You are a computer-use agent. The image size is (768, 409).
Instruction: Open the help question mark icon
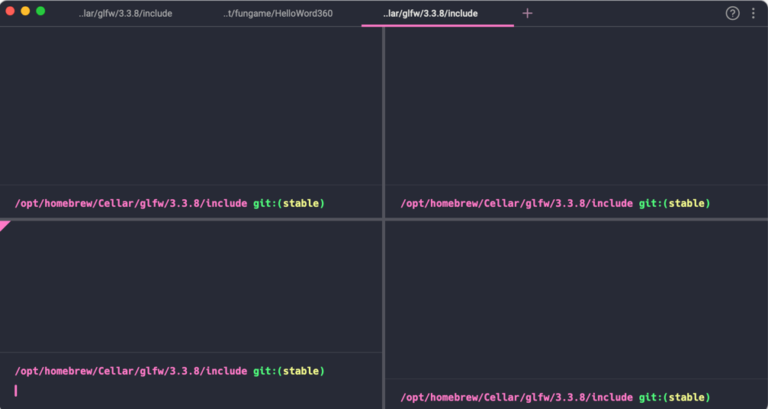tap(732, 13)
